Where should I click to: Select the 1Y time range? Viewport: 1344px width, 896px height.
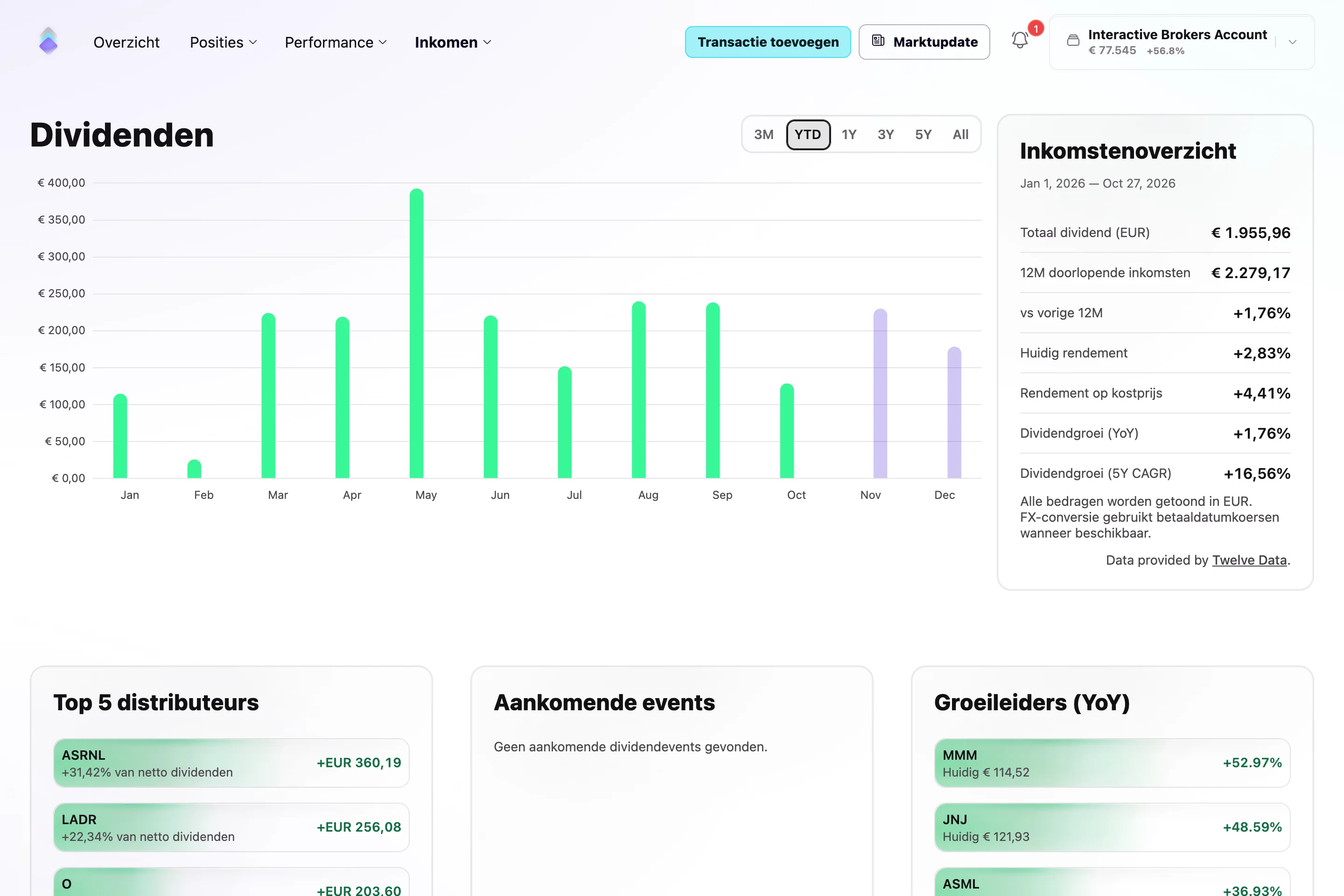click(x=849, y=134)
